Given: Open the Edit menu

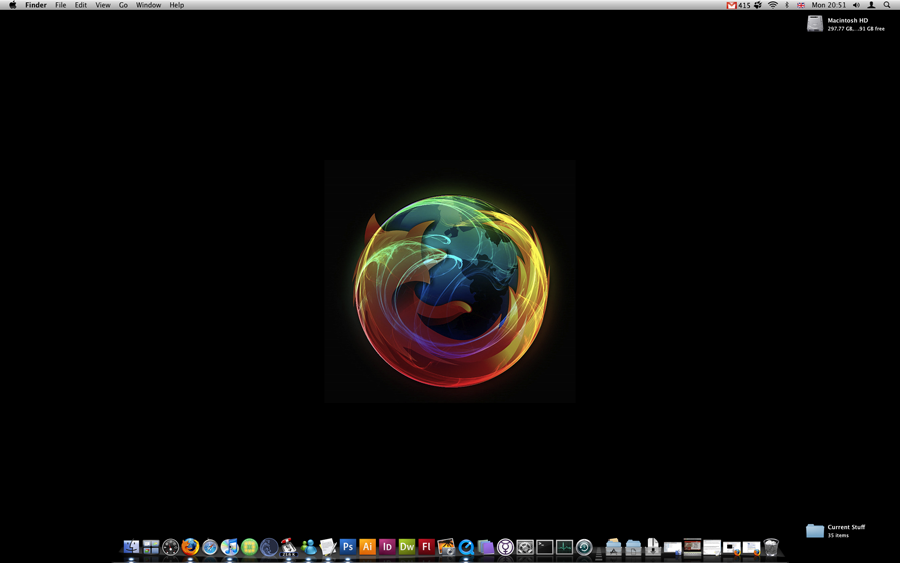Looking at the screenshot, I should pyautogui.click(x=81, y=5).
